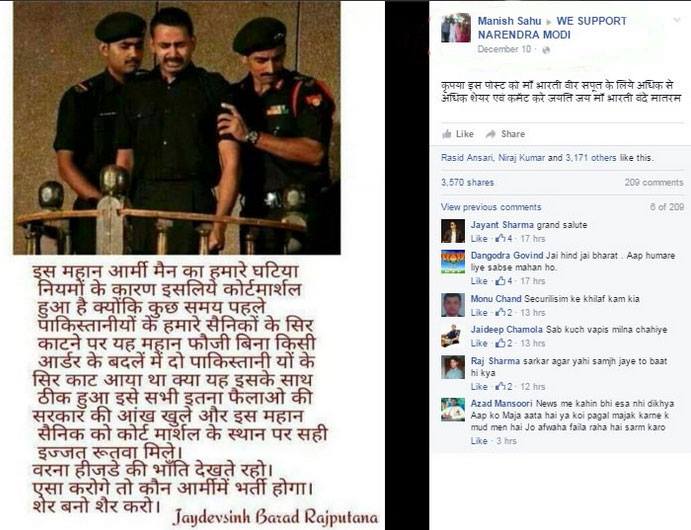Click the Like thumbs-up icon on post
The height and width of the screenshot is (530, 691).
pyautogui.click(x=446, y=134)
